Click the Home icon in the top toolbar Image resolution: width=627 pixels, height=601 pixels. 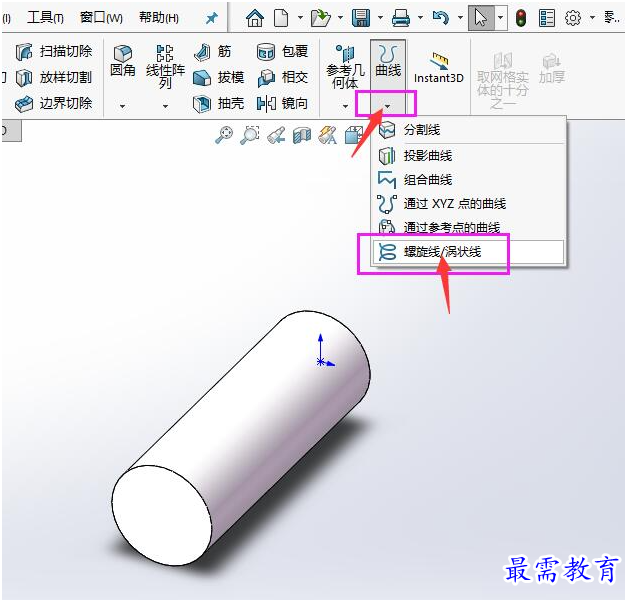[x=255, y=18]
